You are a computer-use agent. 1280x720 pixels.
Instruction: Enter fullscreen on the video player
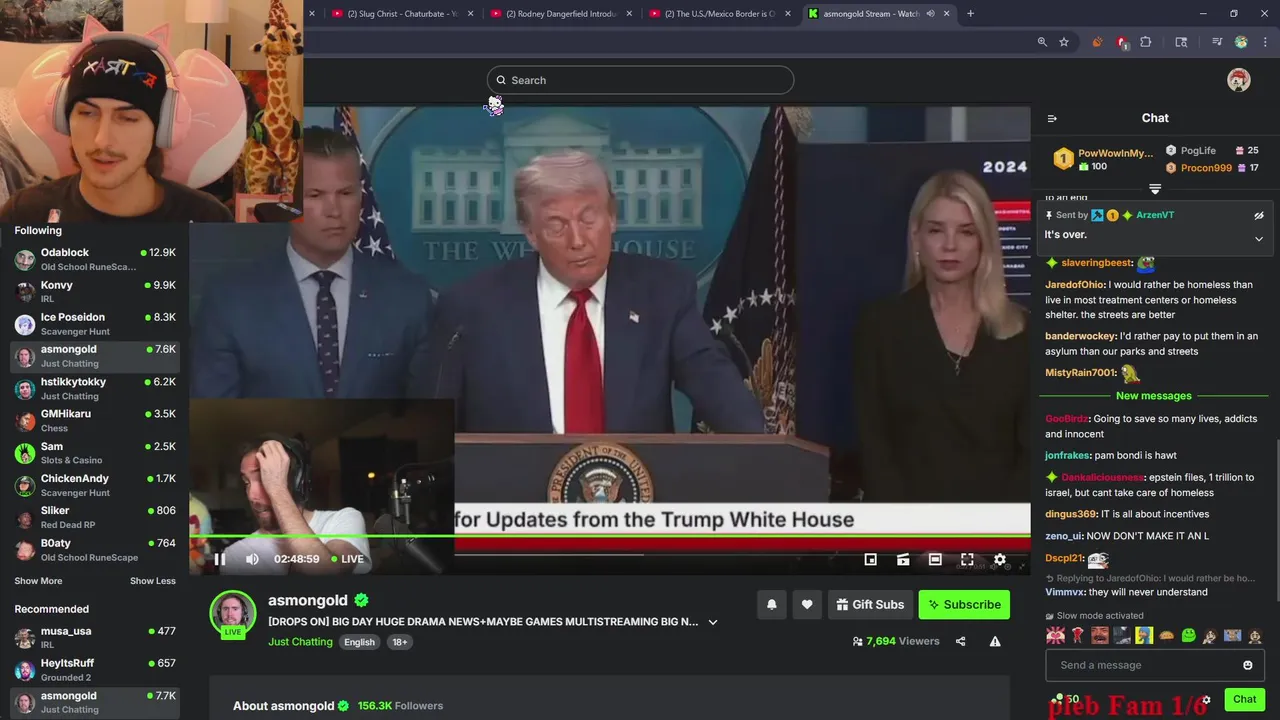(967, 560)
